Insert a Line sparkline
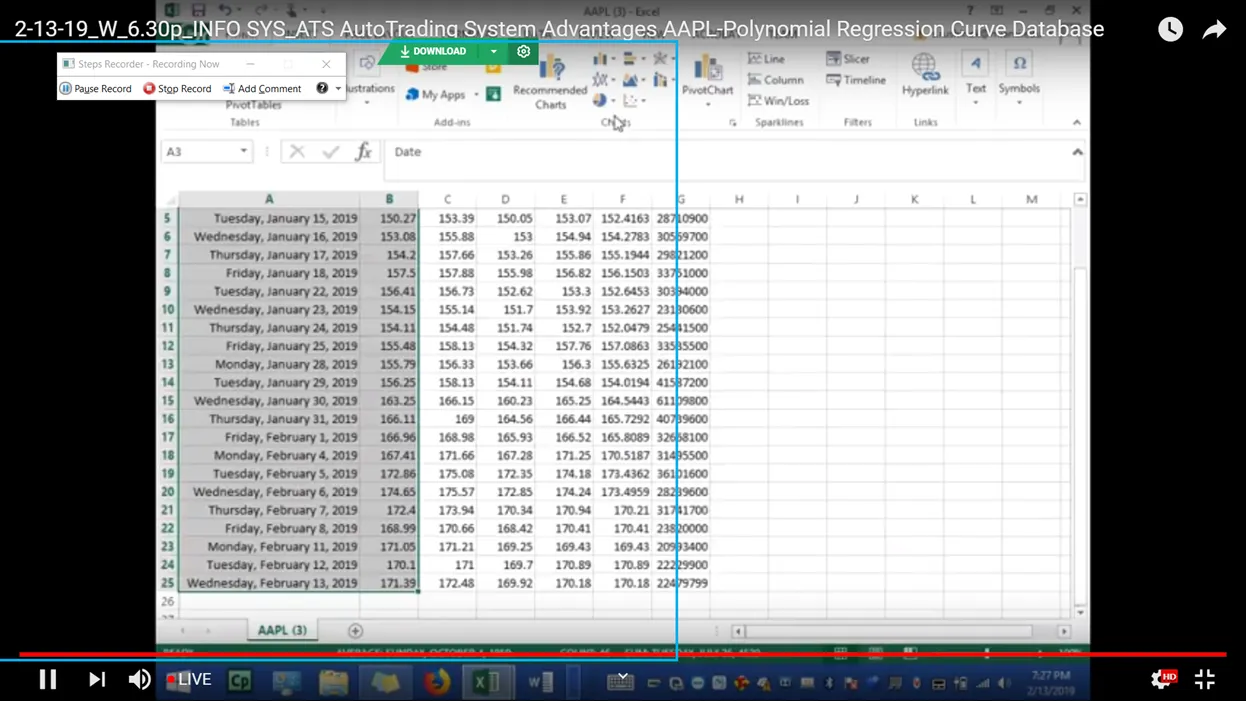 (767, 59)
